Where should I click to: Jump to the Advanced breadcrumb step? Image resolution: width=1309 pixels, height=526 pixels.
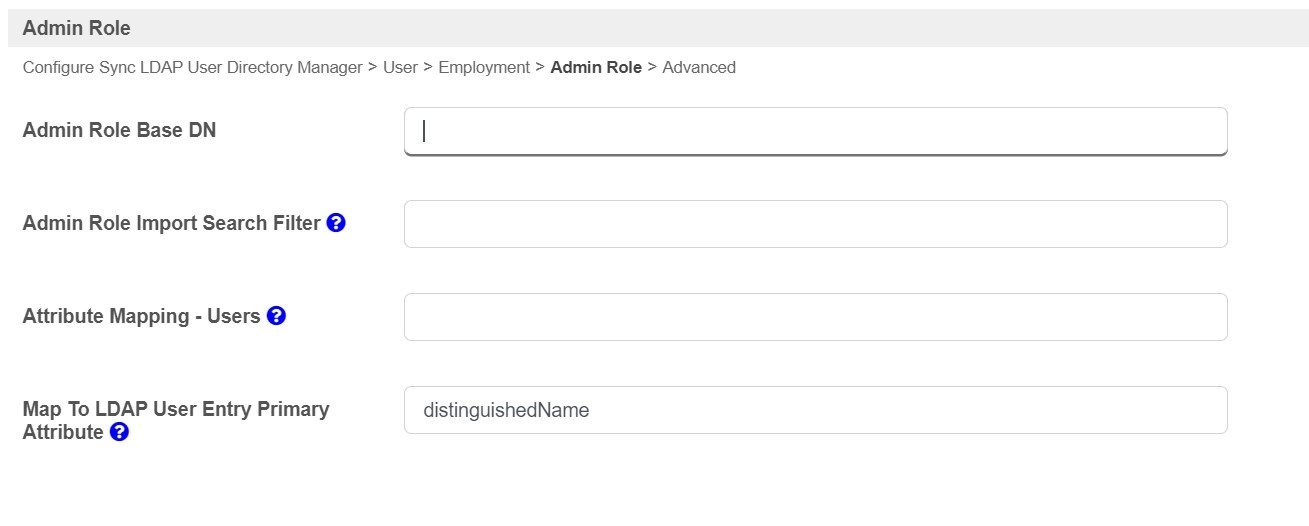click(x=699, y=68)
